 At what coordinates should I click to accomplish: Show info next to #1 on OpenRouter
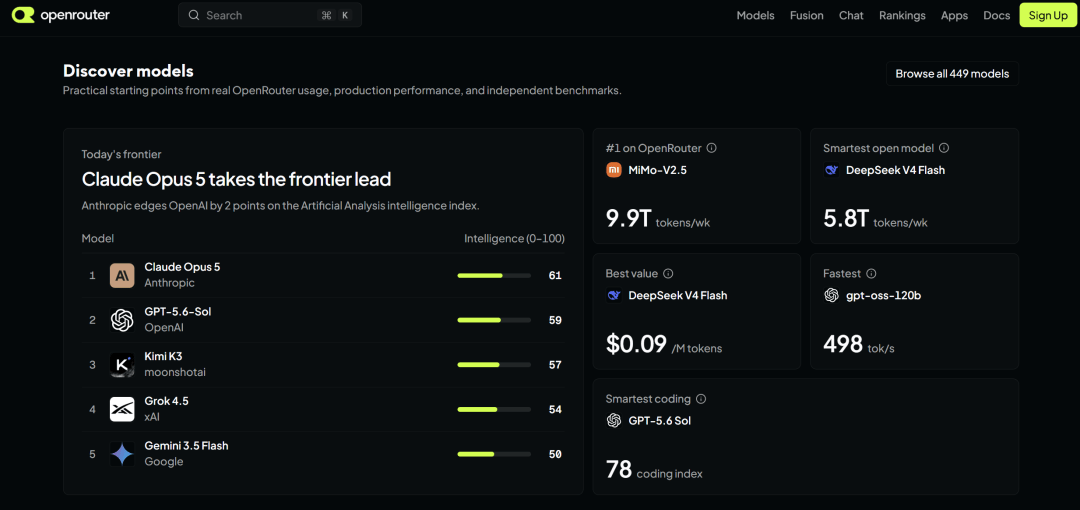712,147
